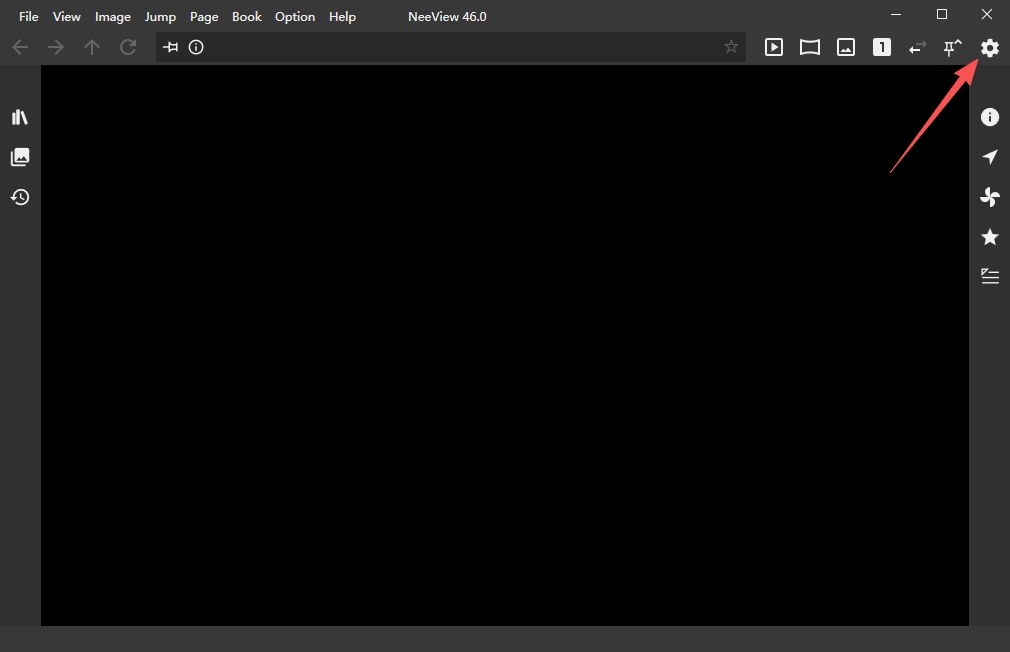Open the Page List panel in the left sidebar
This screenshot has width=1010, height=652.
[20, 157]
